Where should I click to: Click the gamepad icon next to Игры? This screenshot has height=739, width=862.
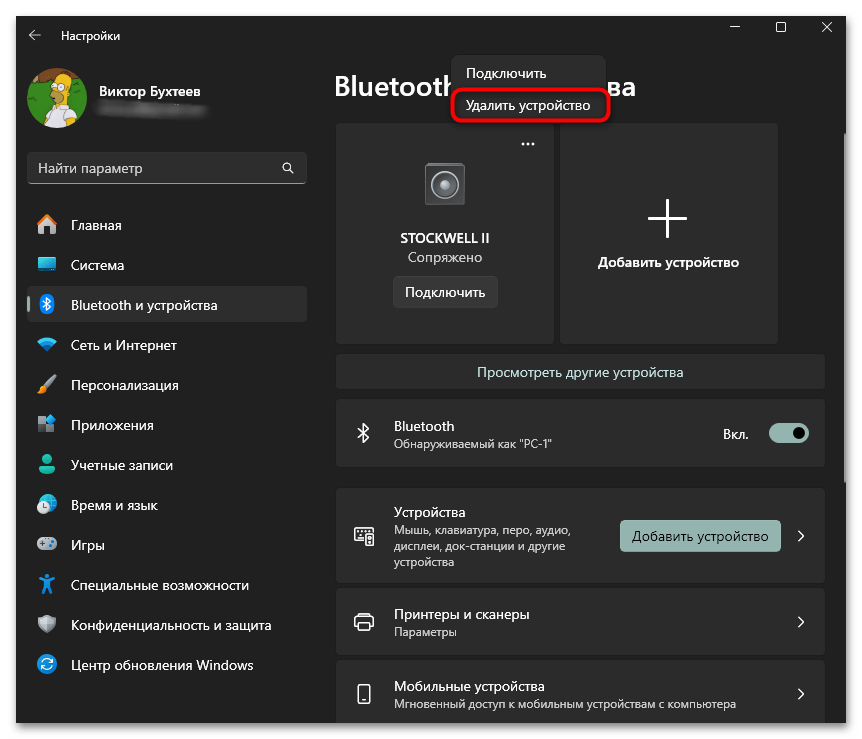47,544
